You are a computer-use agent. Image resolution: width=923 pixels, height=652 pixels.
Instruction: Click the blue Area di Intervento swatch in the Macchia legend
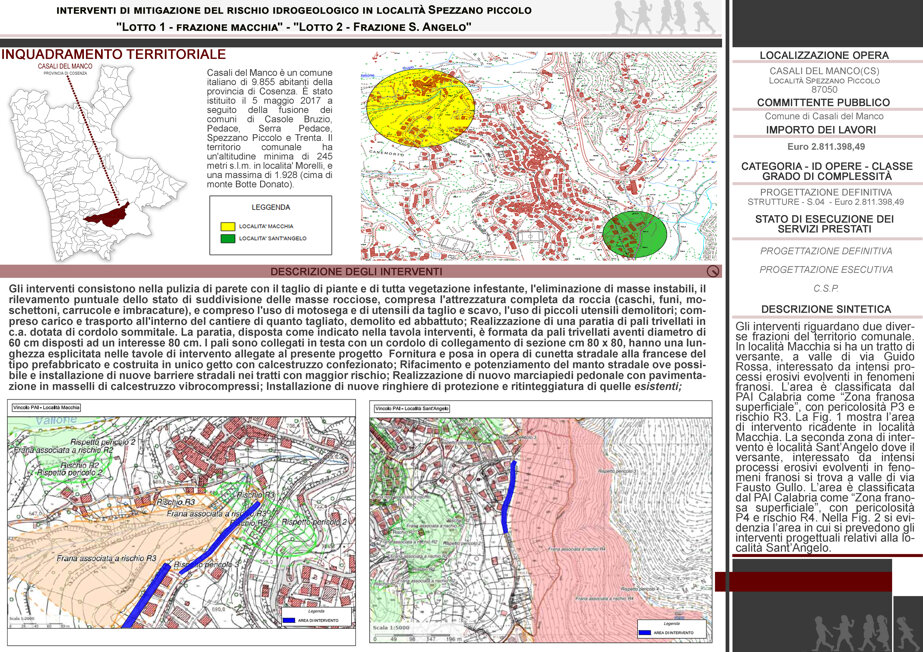coord(288,620)
